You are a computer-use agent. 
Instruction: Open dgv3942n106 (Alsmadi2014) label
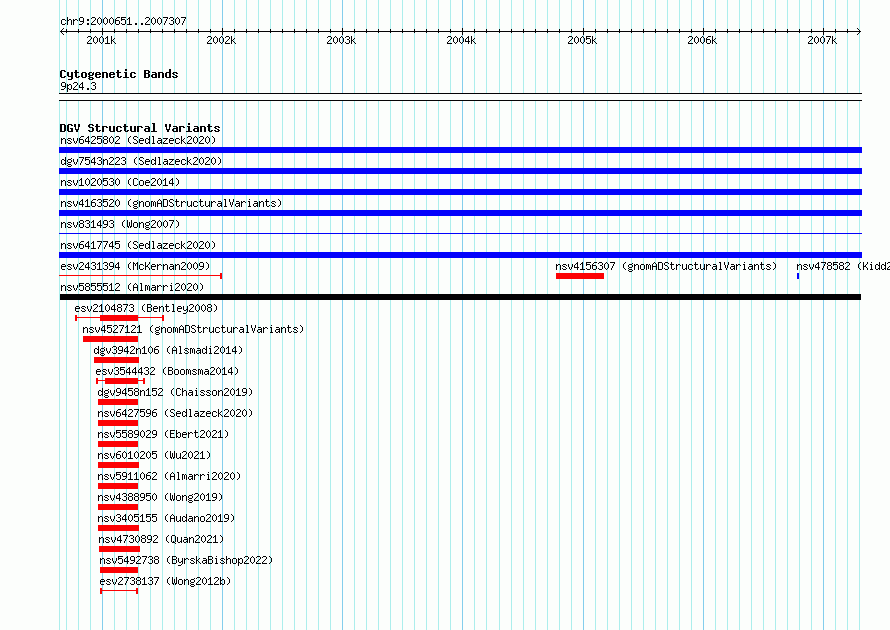click(x=168, y=350)
